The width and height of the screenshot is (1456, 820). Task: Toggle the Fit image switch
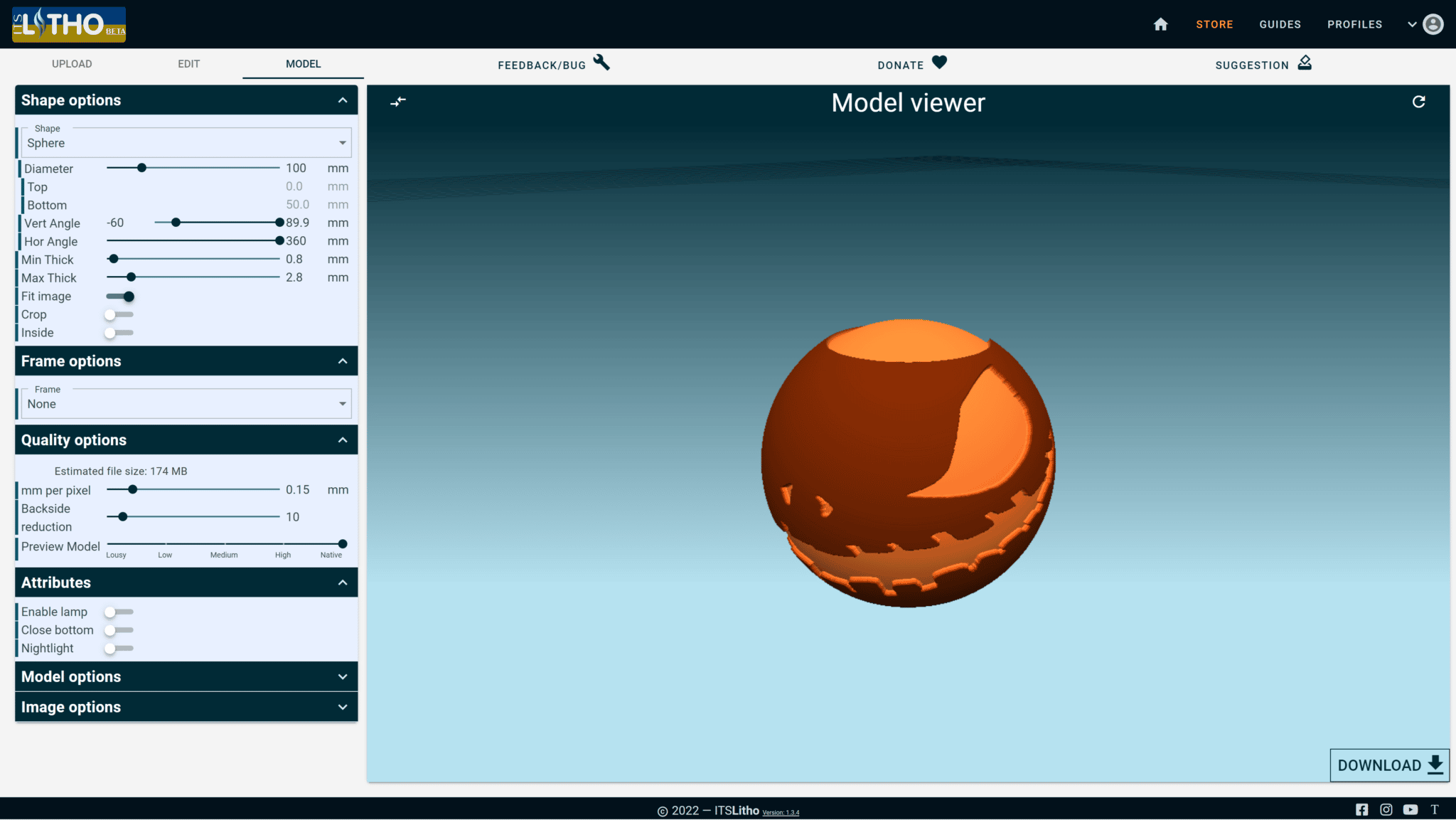(119, 297)
